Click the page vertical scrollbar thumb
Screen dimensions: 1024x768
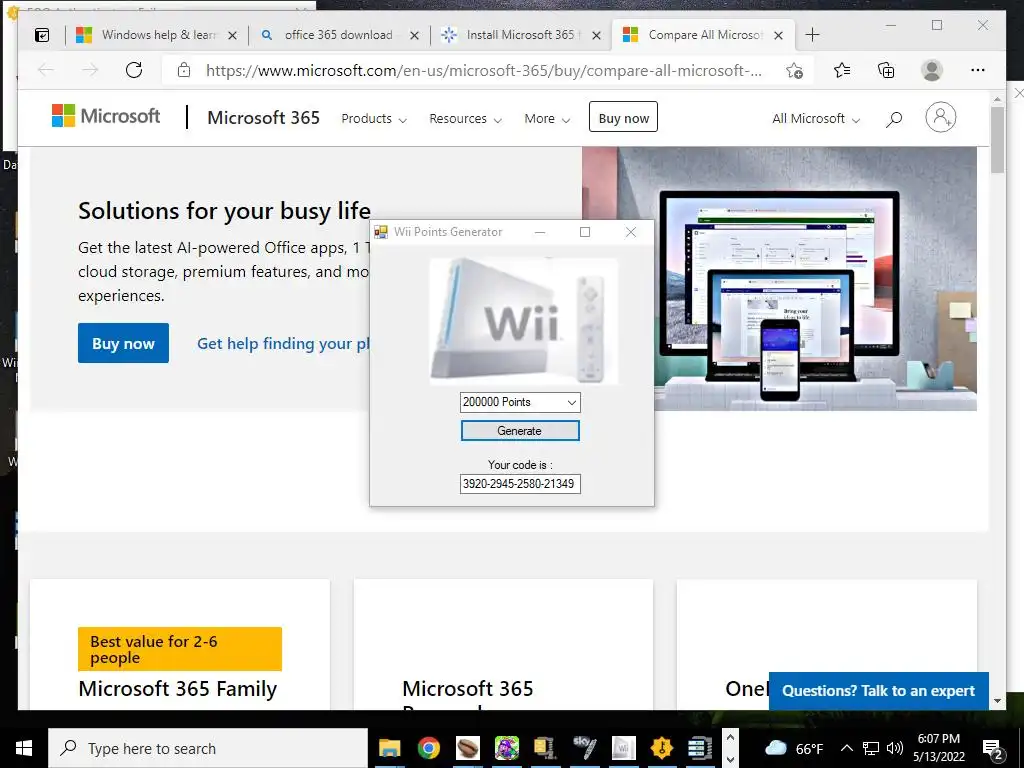coord(997,139)
